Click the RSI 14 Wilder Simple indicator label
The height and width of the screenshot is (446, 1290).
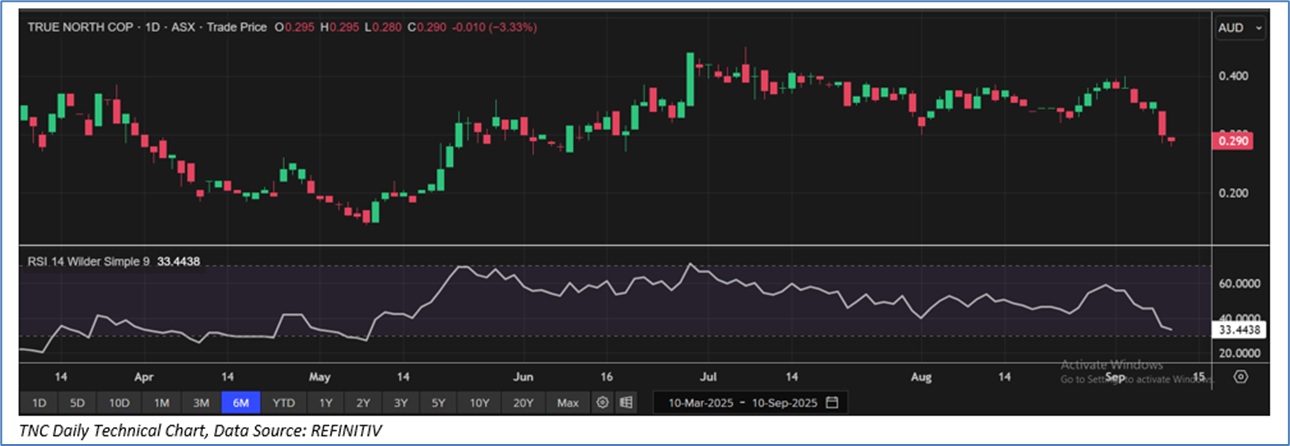(87, 261)
